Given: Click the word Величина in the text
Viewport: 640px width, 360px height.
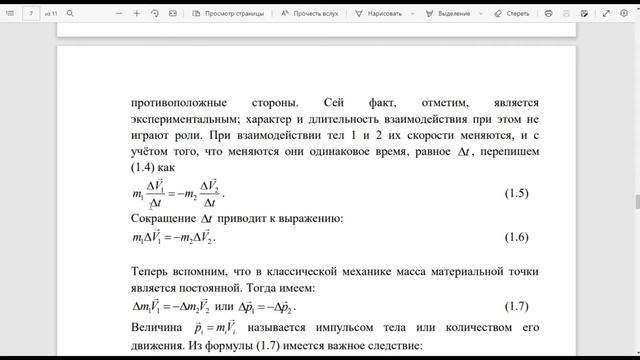Looking at the screenshot, I should point(156,327).
